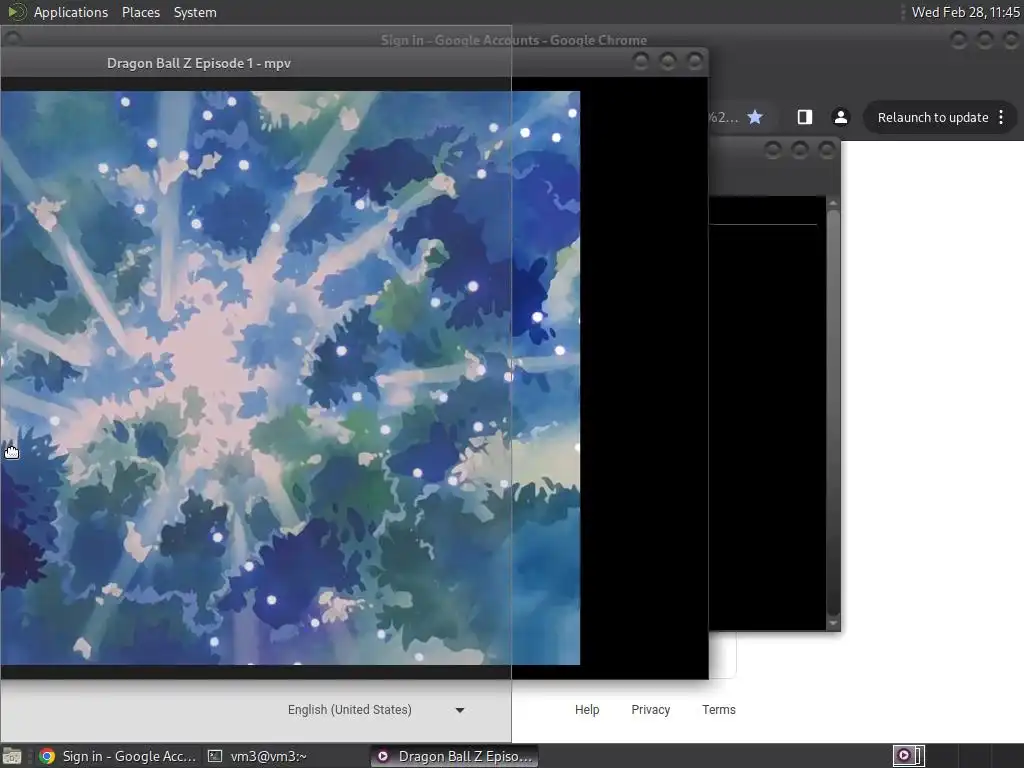Expand the English (United States) language dropdown
The height and width of the screenshot is (768, 1024).
pyautogui.click(x=376, y=710)
